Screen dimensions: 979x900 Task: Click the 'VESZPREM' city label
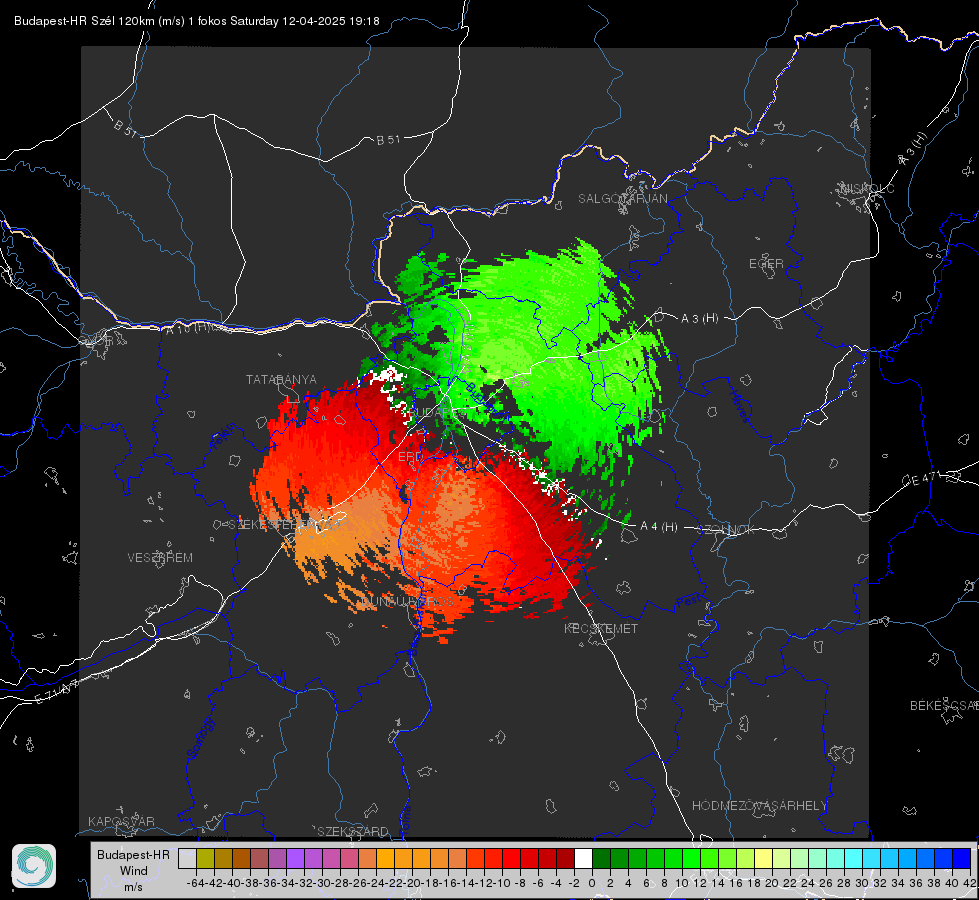(x=160, y=557)
